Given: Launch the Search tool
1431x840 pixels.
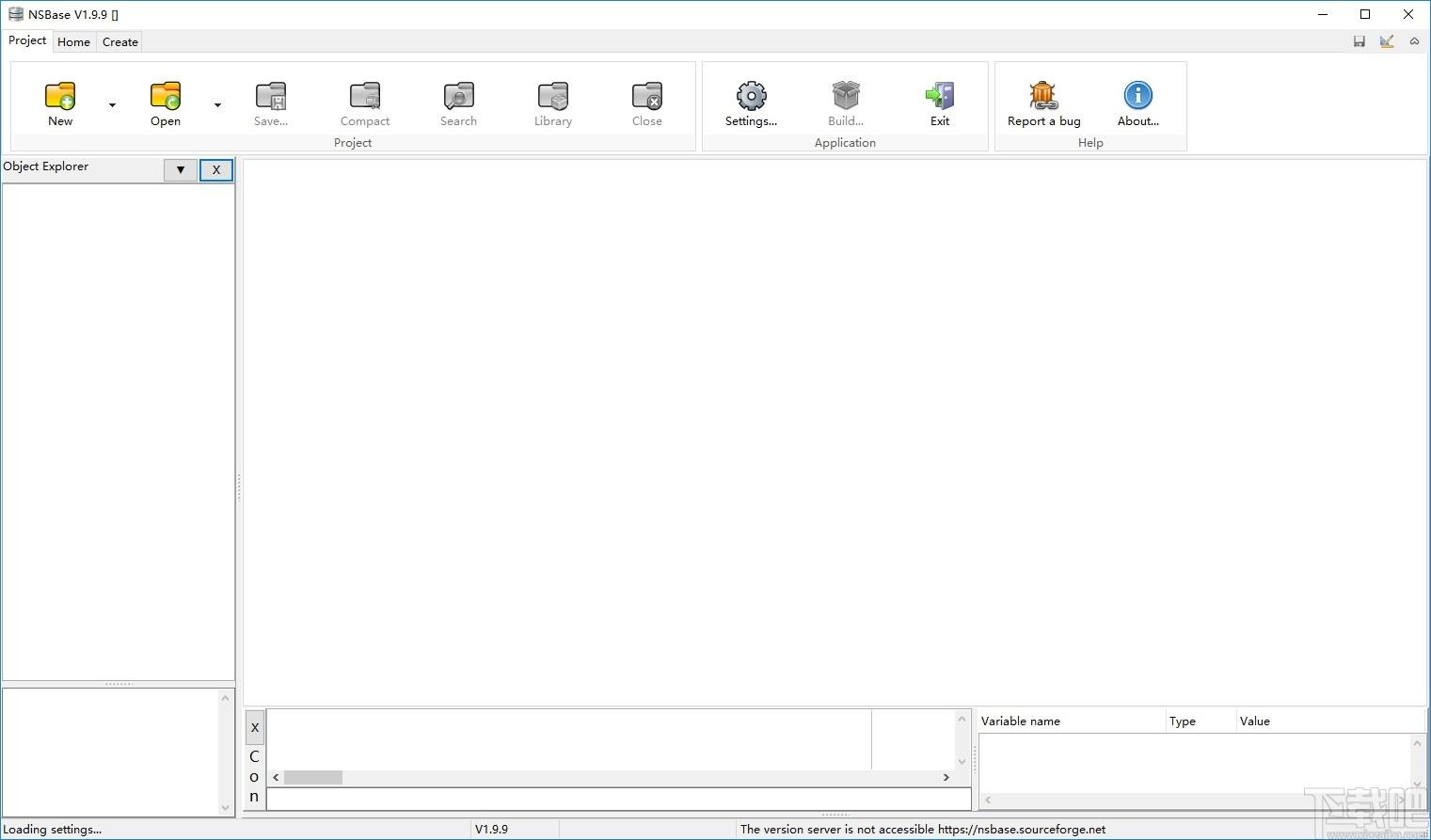Looking at the screenshot, I should pos(459,103).
